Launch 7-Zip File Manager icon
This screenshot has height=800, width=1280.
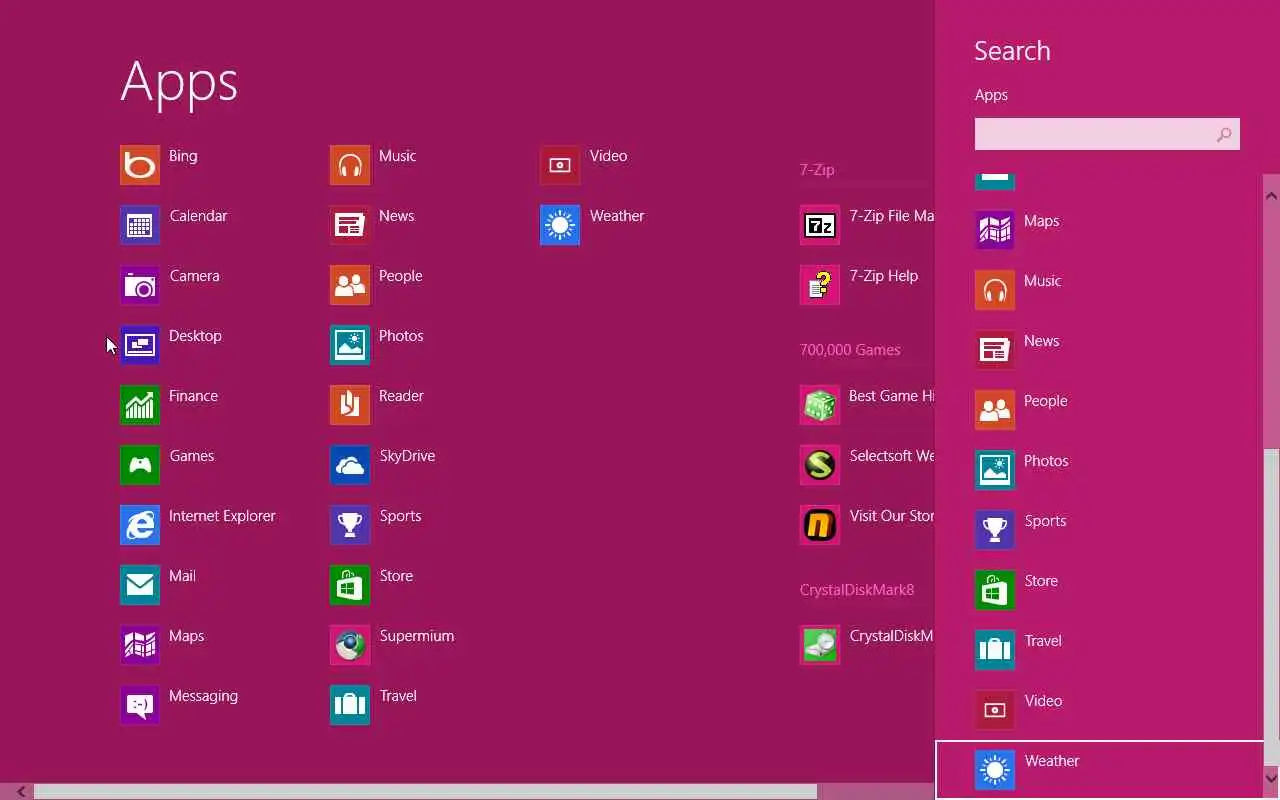820,225
